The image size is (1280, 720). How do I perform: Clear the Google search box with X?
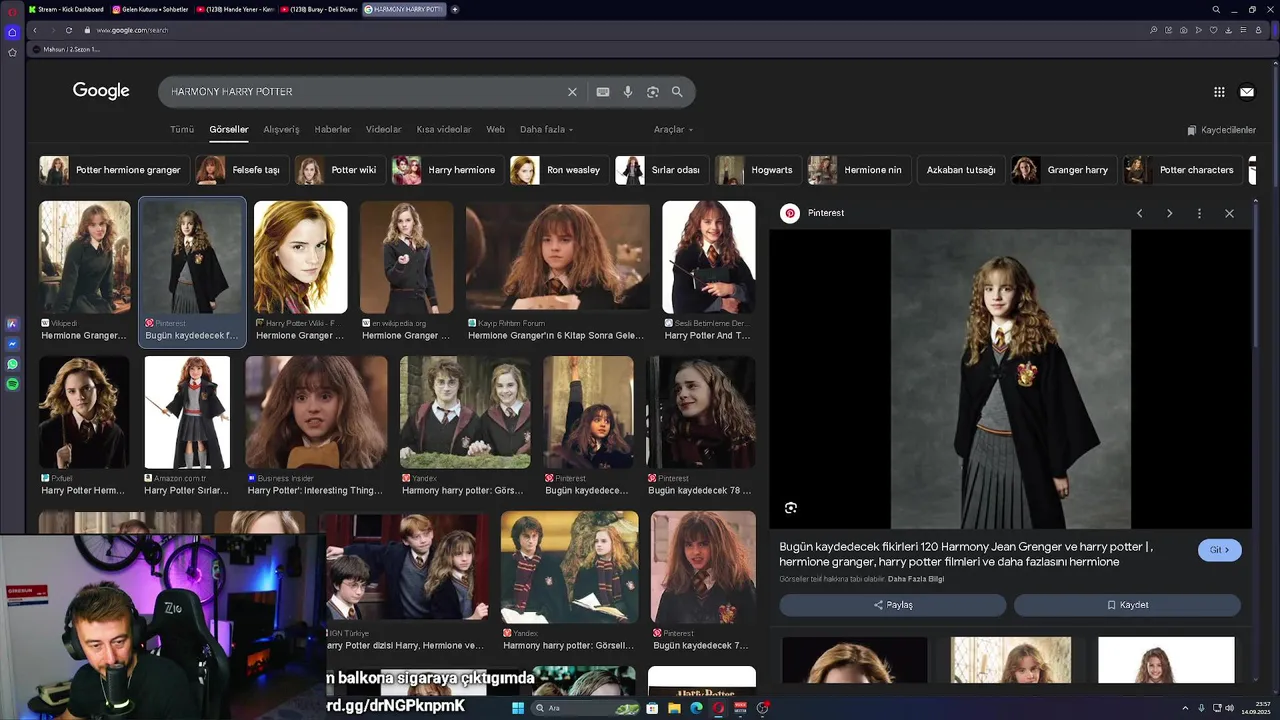(x=572, y=92)
